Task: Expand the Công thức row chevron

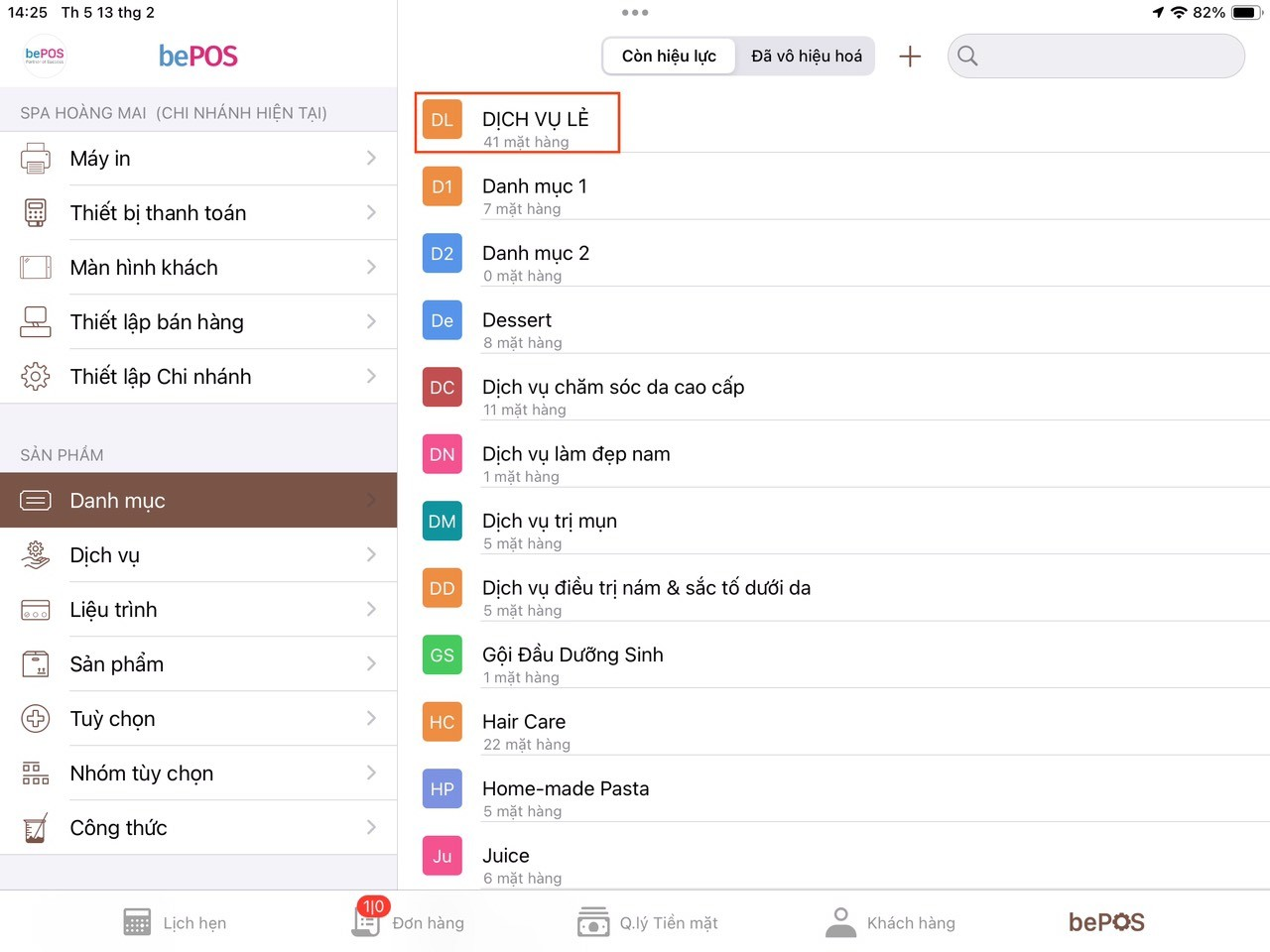Action: (371, 828)
